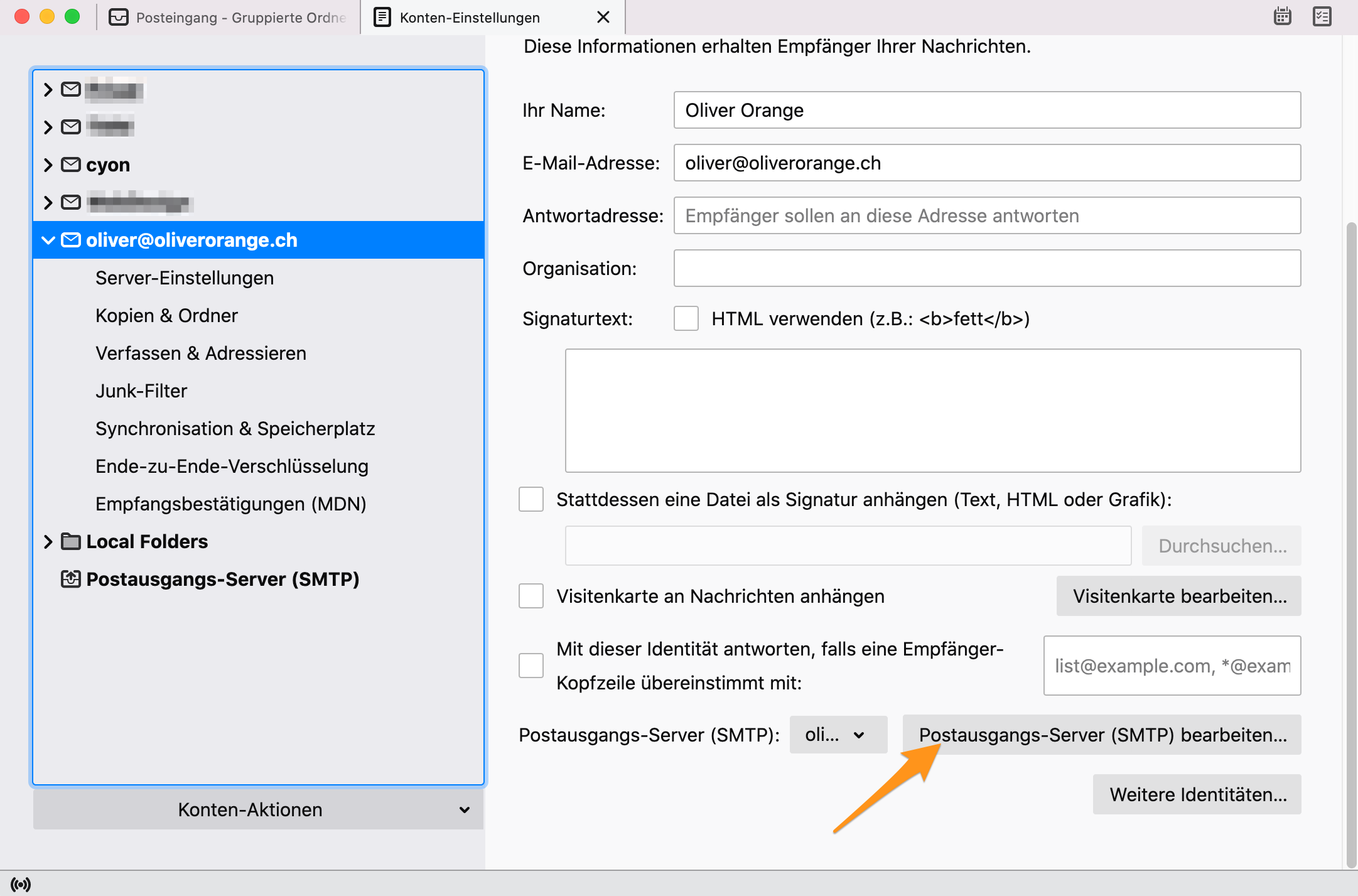Click envelope icon of oliver@oliverorange.ch account
Screen dimensions: 1358x896
coord(71,240)
